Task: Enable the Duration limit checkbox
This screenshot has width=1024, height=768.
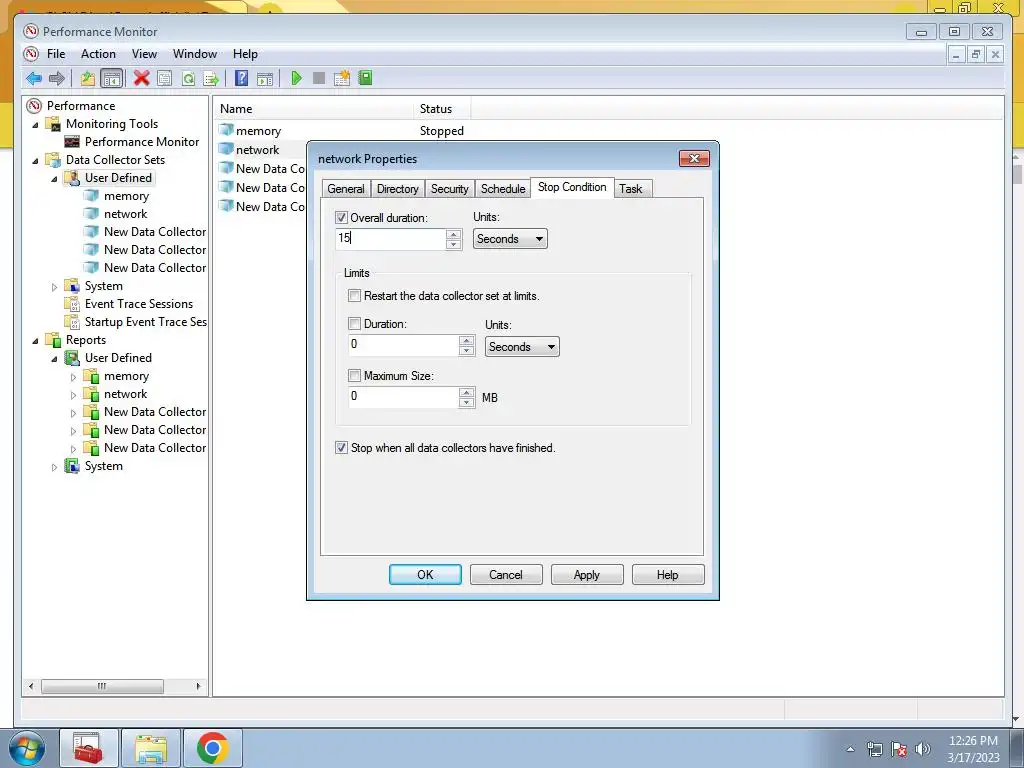Action: pos(354,323)
